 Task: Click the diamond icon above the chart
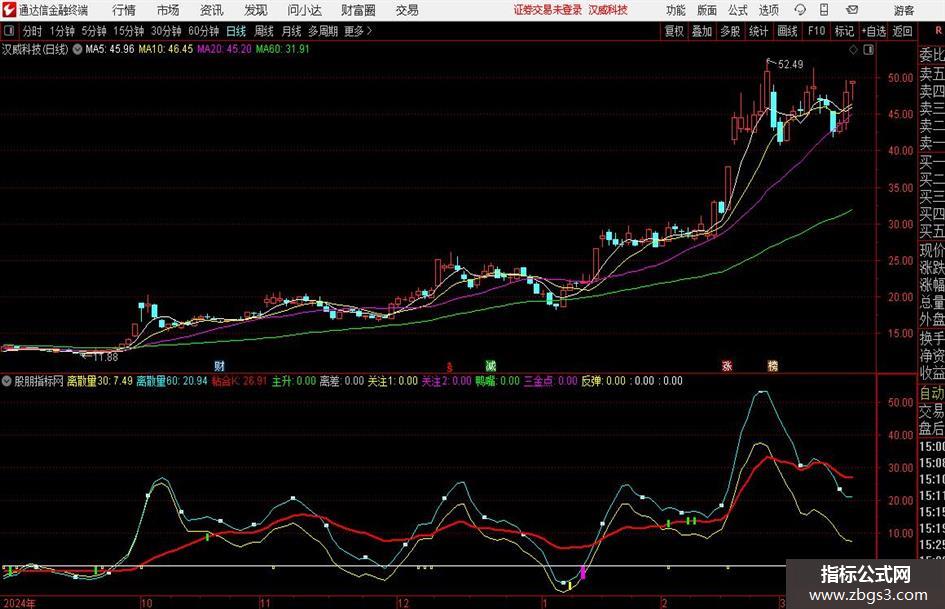853,49
